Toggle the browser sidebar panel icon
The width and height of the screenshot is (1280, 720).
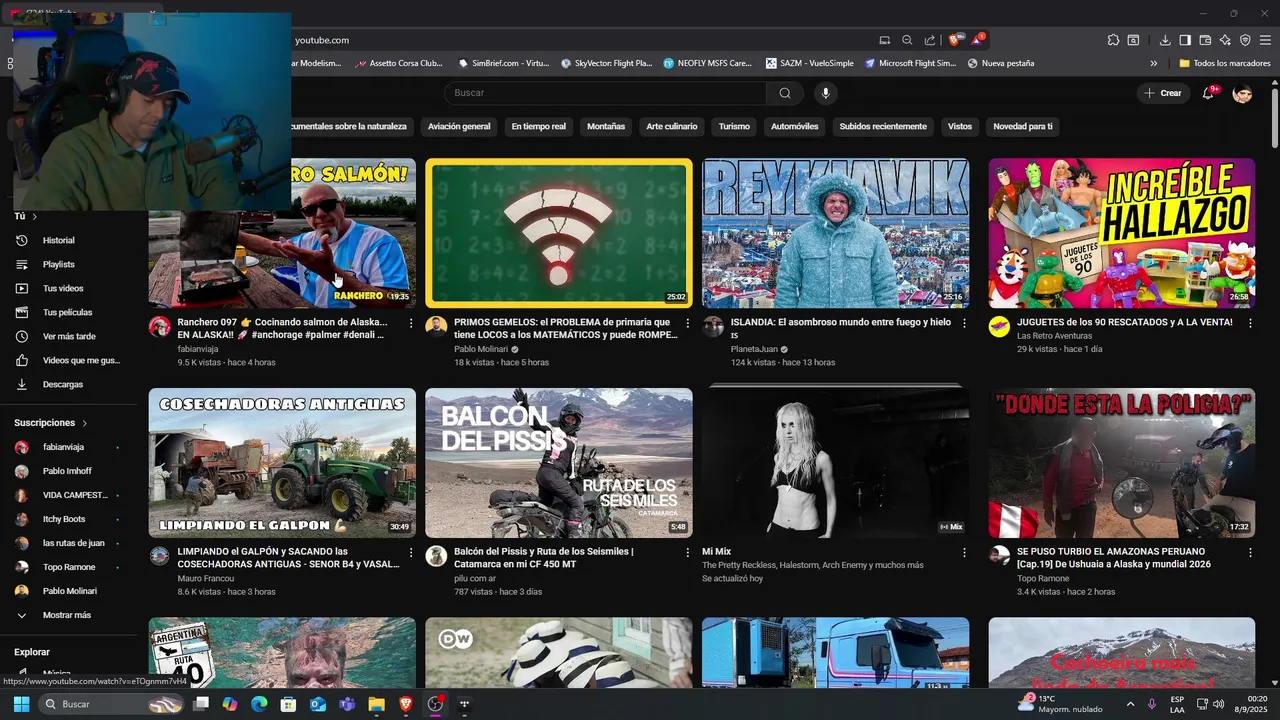coord(1185,40)
